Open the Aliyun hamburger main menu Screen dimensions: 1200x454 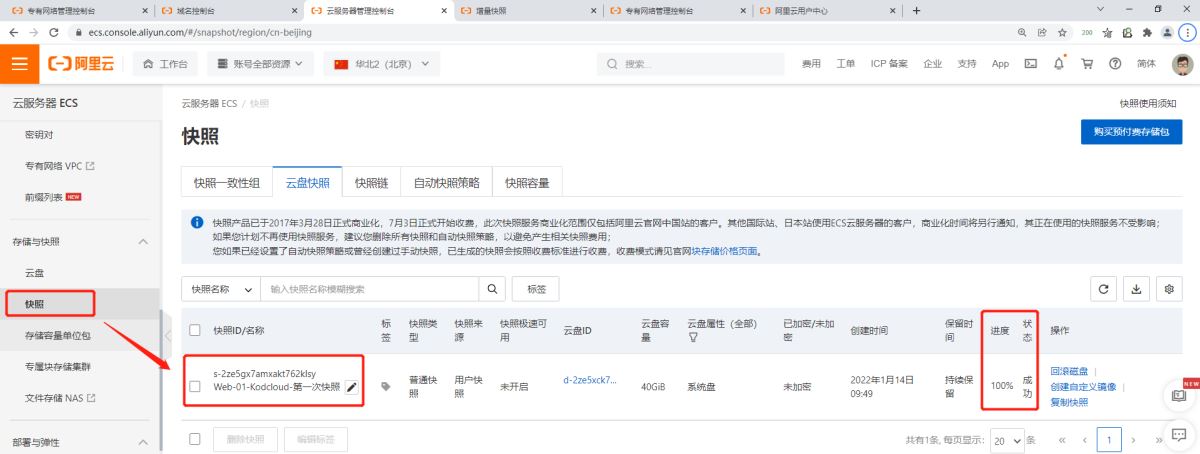(x=19, y=64)
